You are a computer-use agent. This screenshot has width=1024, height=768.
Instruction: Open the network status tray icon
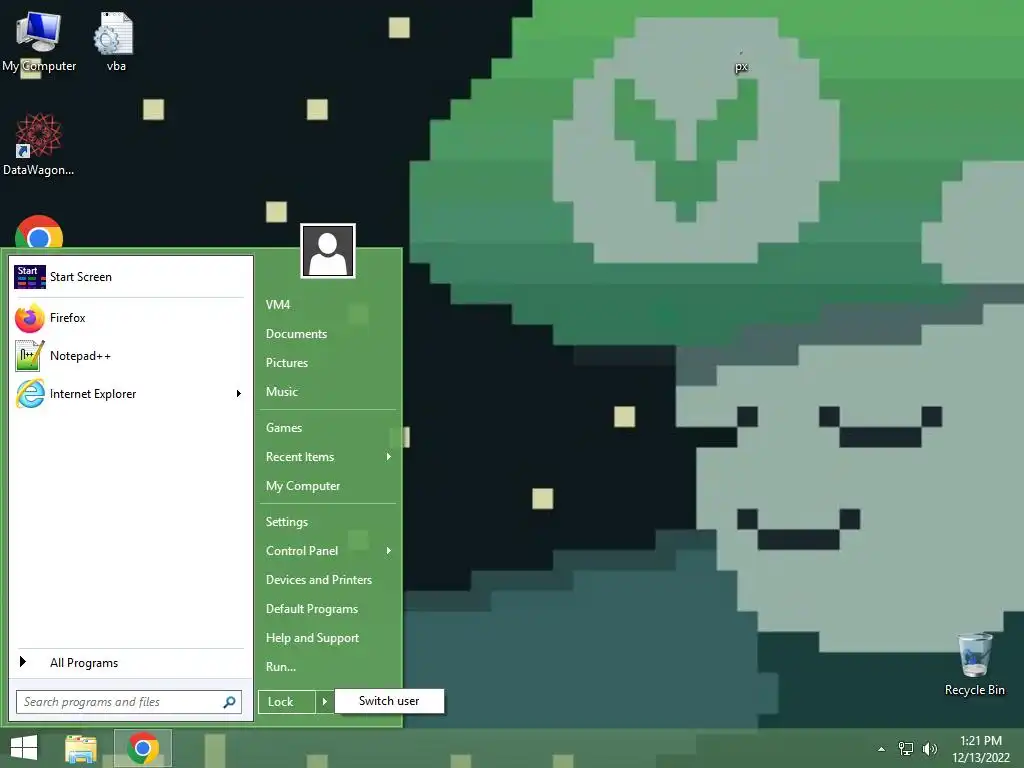click(x=906, y=749)
